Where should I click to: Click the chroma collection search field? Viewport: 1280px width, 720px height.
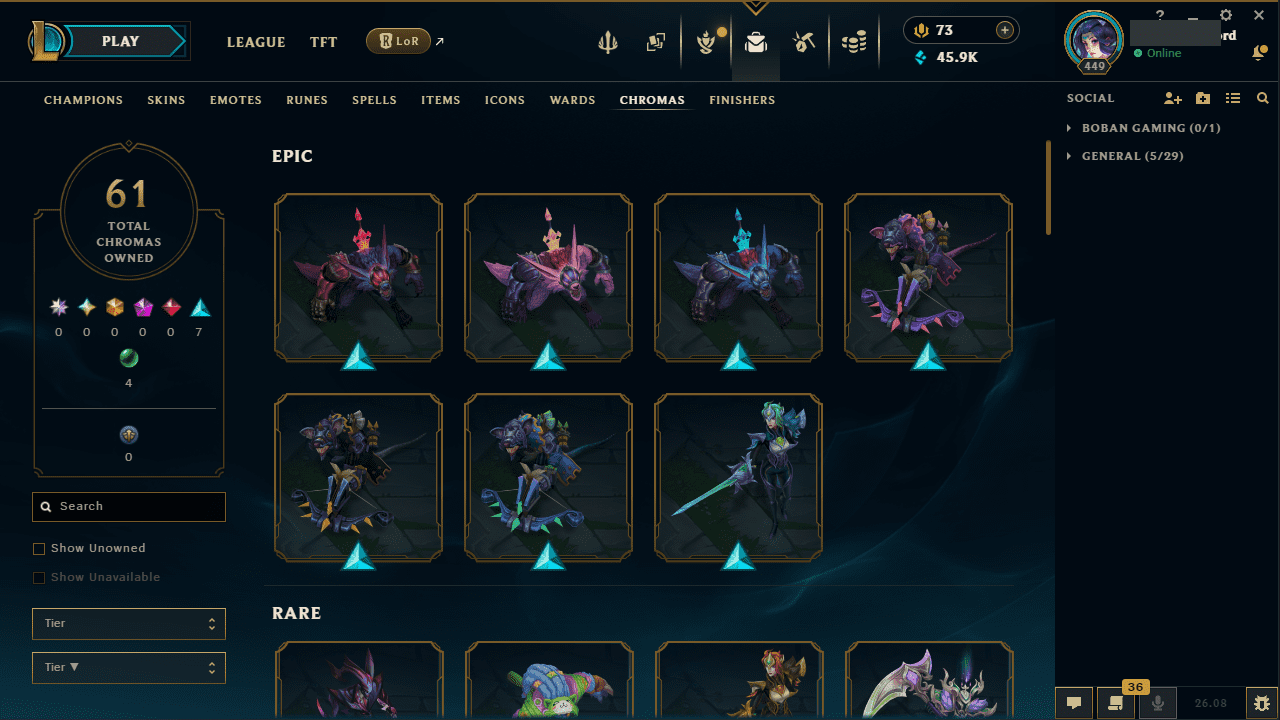tap(129, 507)
